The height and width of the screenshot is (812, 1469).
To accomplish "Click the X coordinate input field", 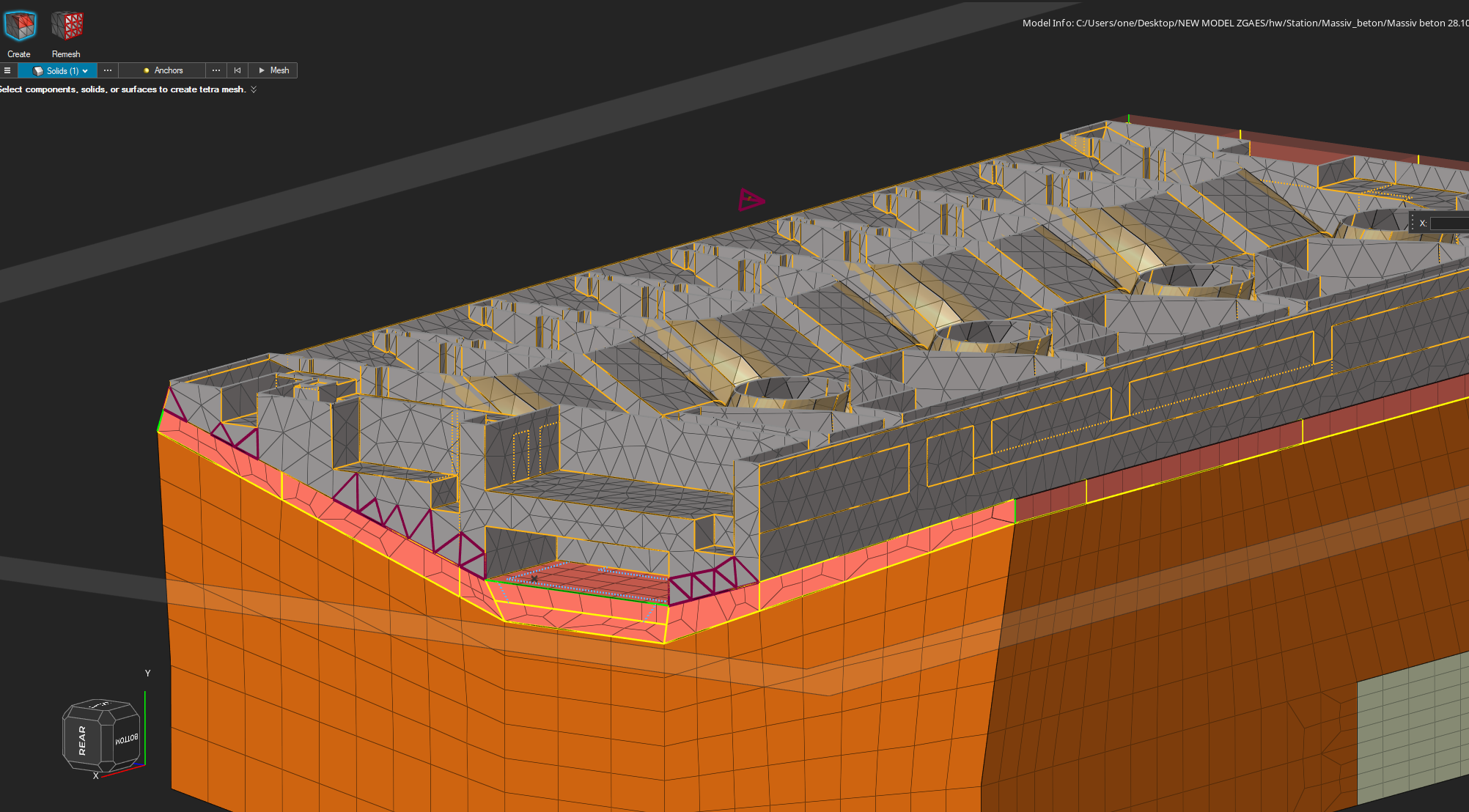I will 1450,224.
